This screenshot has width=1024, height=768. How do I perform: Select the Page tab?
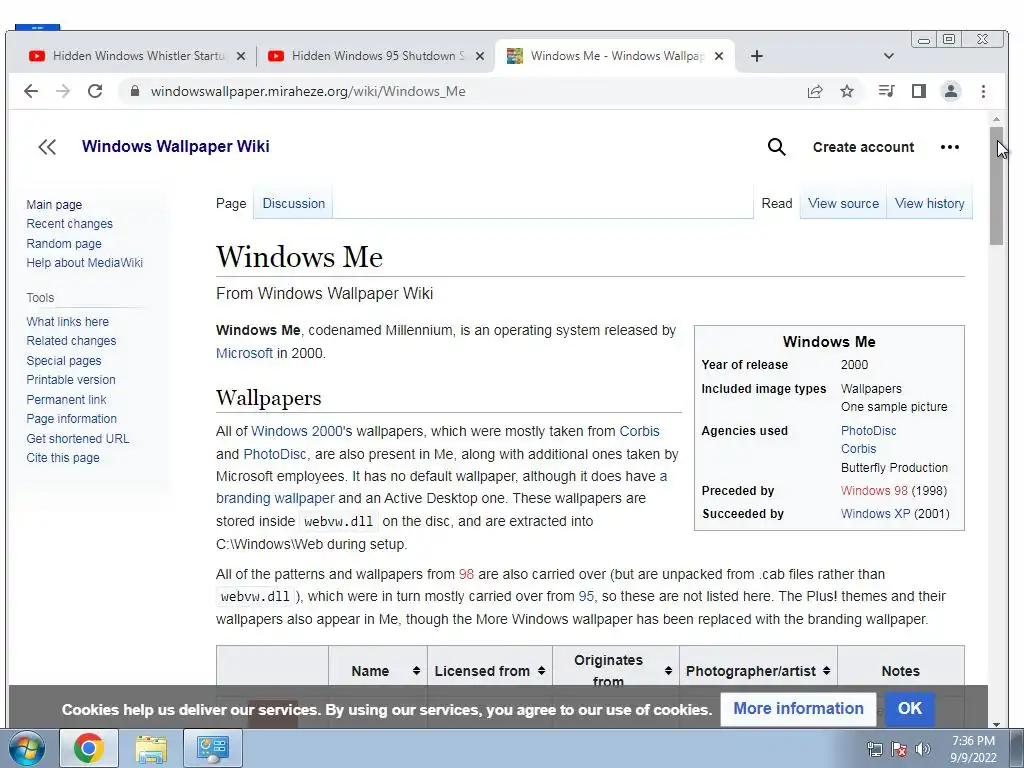click(231, 203)
